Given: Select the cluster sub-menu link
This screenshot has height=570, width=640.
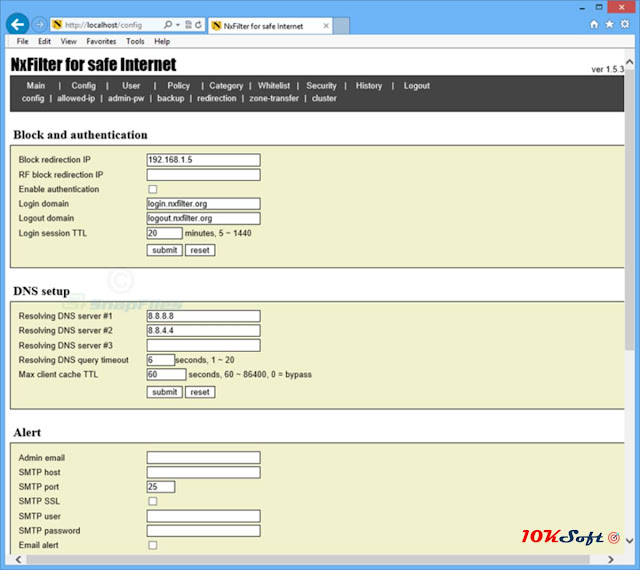Looking at the screenshot, I should pyautogui.click(x=324, y=98).
